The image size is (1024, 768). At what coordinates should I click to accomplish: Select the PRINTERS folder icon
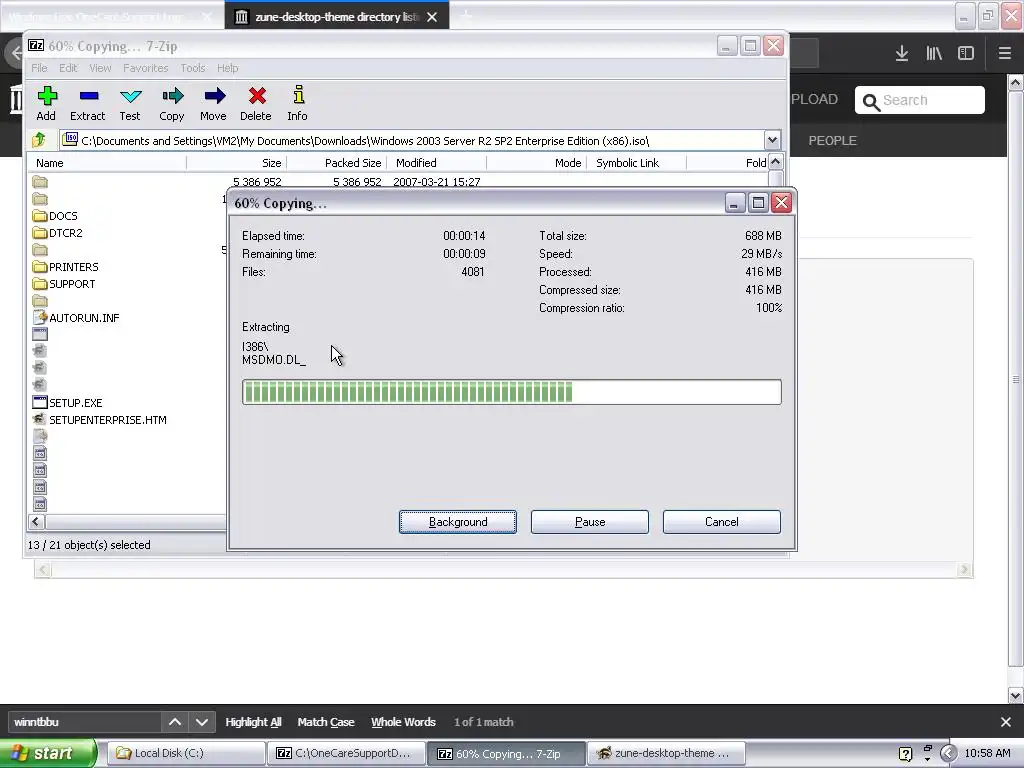click(40, 266)
